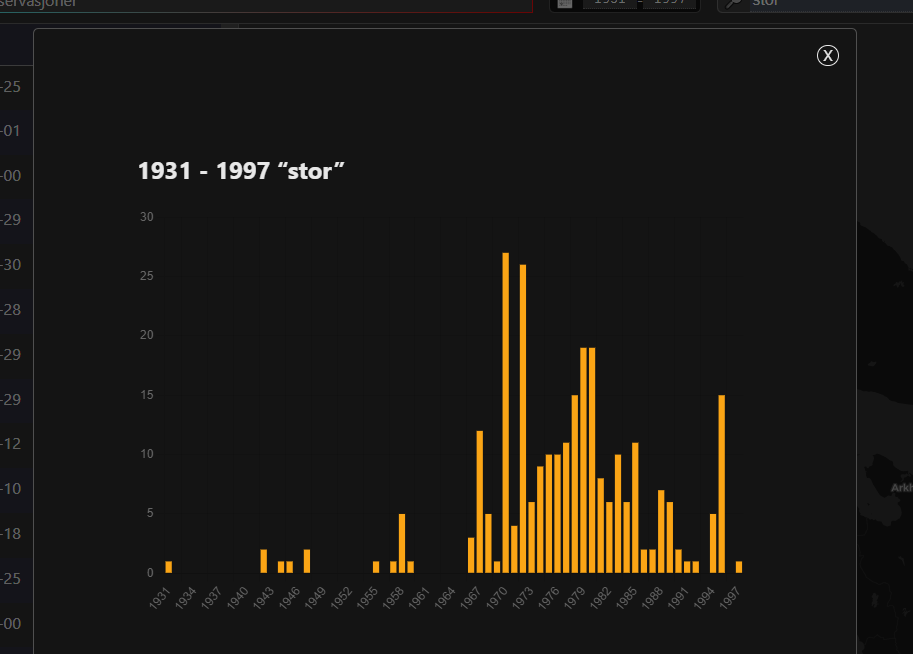Click the x-axis label "1931"

[160, 598]
